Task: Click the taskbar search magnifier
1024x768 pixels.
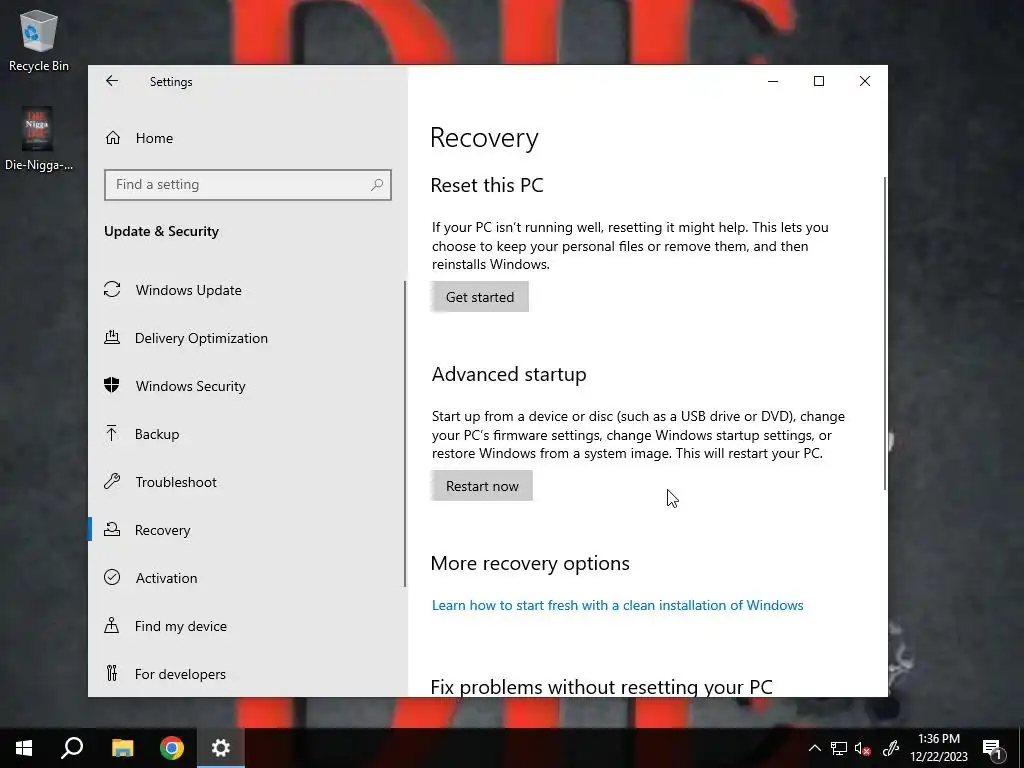Action: [x=72, y=748]
